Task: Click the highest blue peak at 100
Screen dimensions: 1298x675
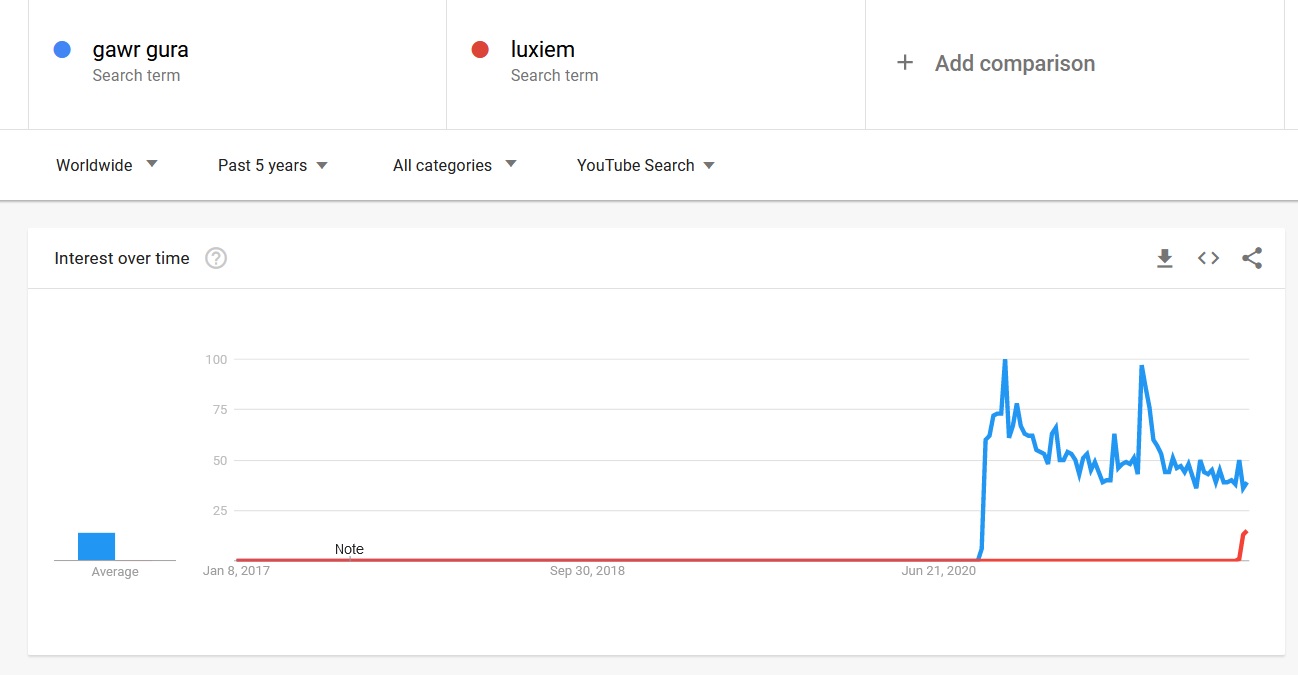Action: (1004, 361)
